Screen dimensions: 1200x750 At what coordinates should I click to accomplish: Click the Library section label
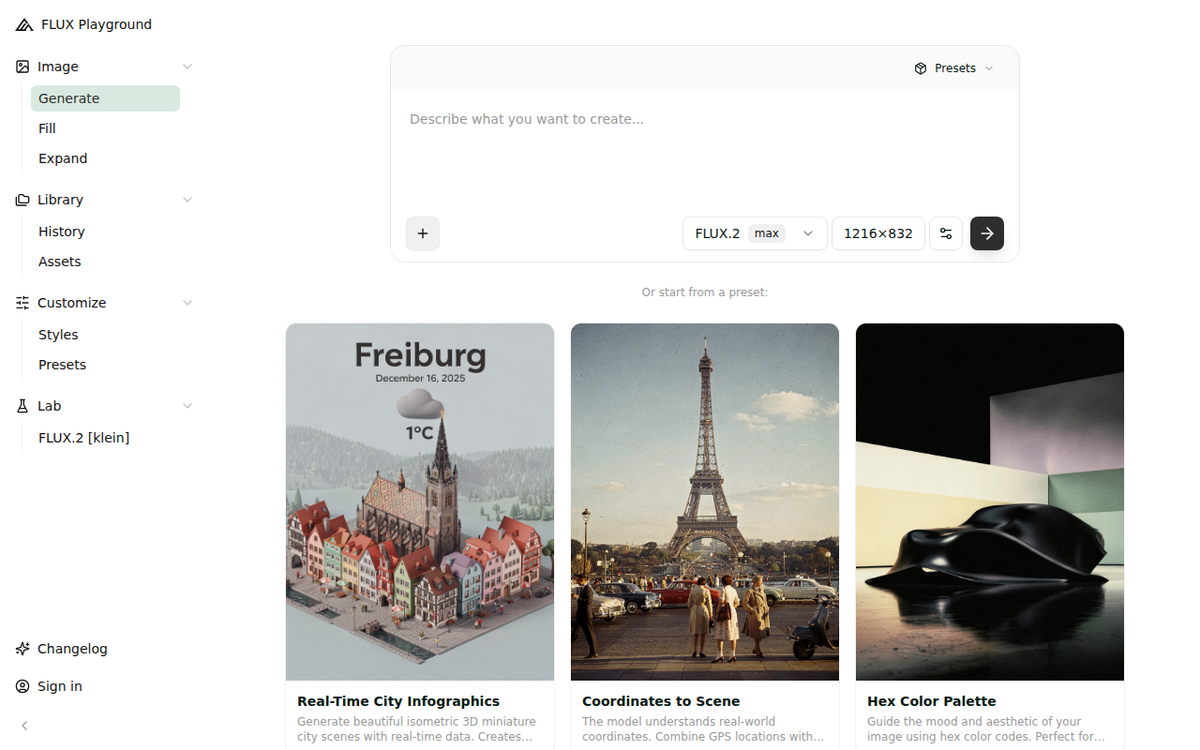click(x=60, y=200)
